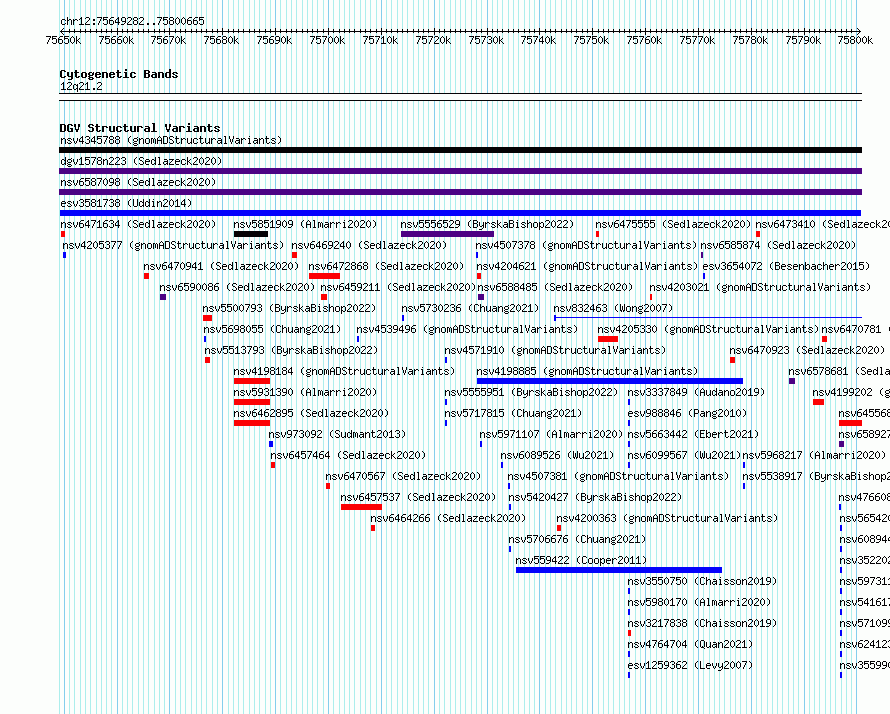Select nsv6472868 (Sedlazeck2020) label
This screenshot has height=714, width=890.
click(x=386, y=266)
